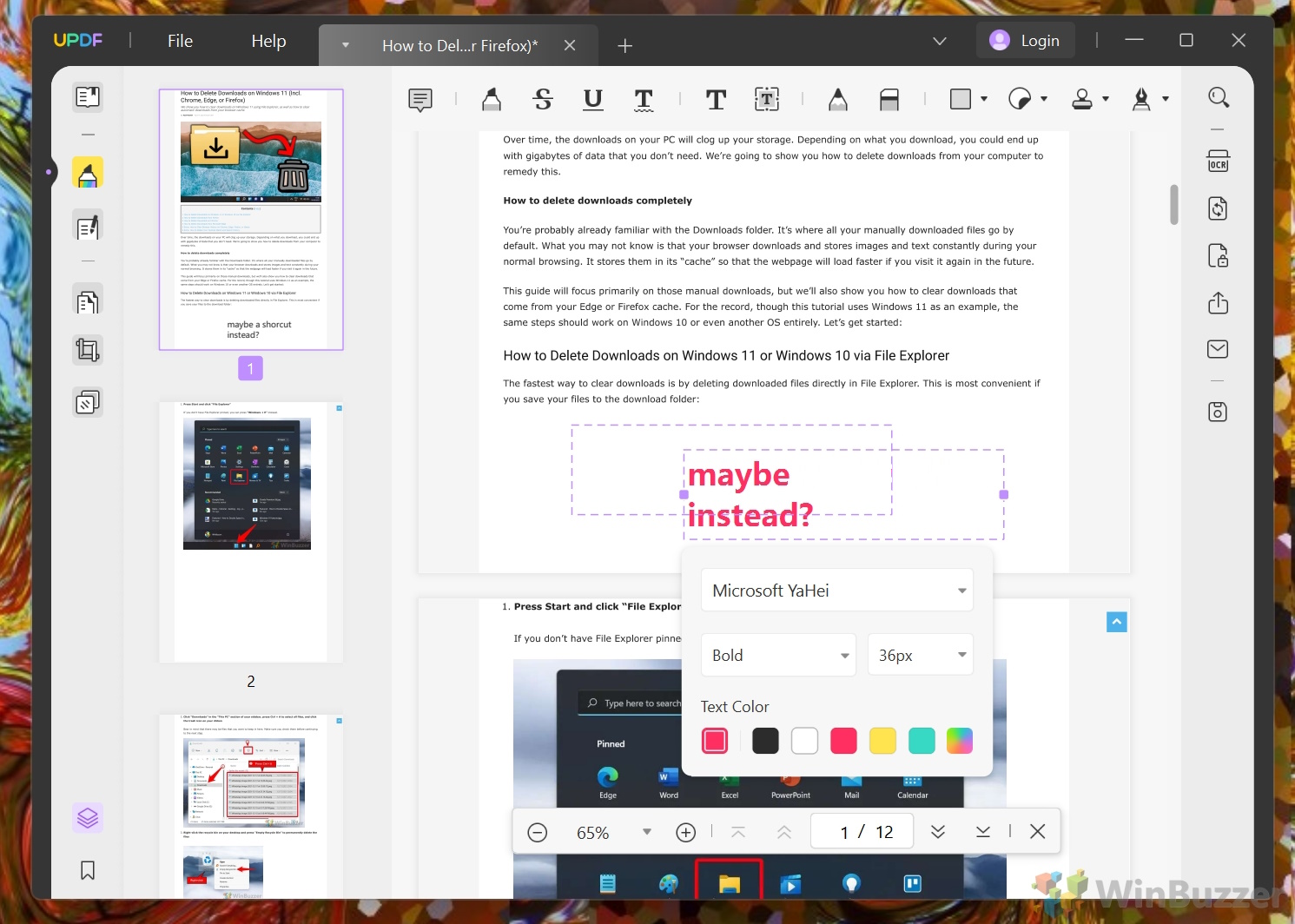Image resolution: width=1295 pixels, height=924 pixels.
Task: Choose the teal text color swatch
Action: tap(922, 741)
